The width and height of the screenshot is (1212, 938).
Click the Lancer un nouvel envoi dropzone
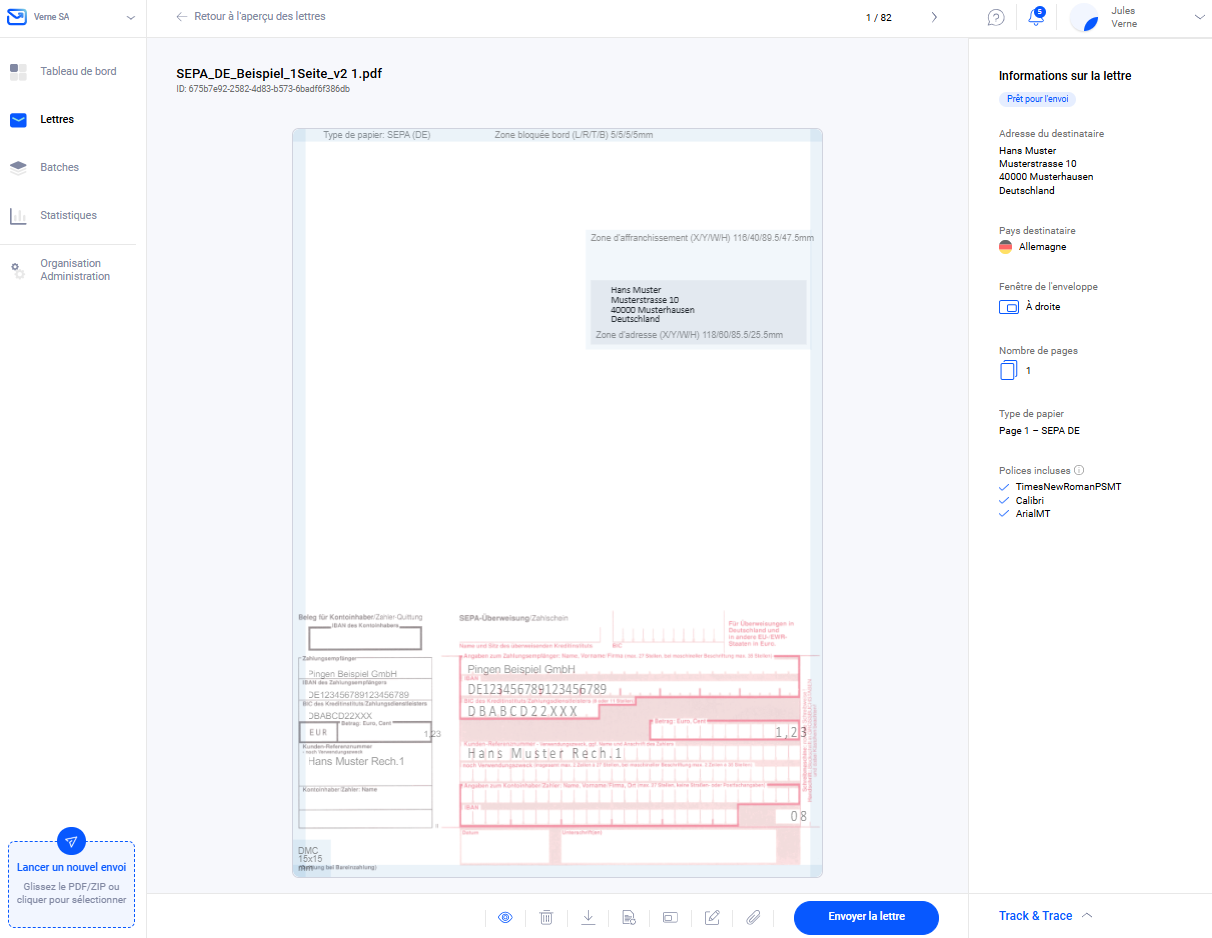click(71, 883)
